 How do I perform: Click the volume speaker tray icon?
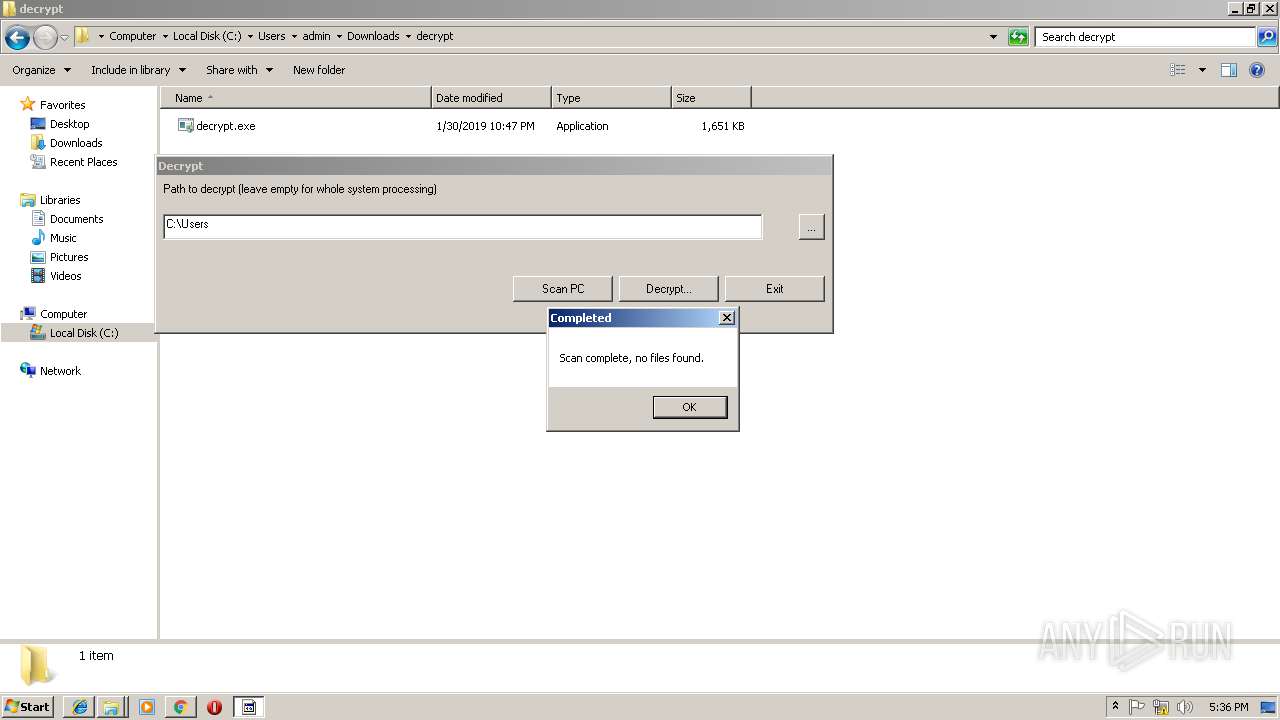tap(1185, 707)
